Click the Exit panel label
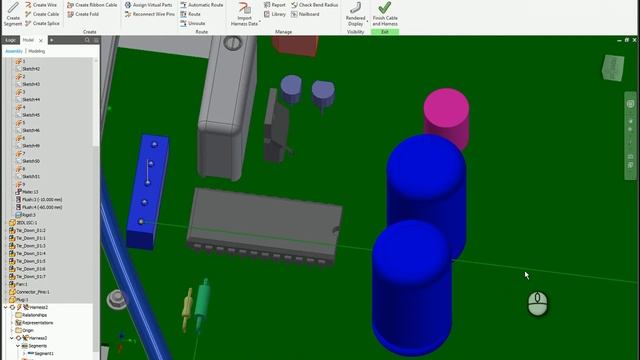640x360 pixels. (x=384, y=32)
